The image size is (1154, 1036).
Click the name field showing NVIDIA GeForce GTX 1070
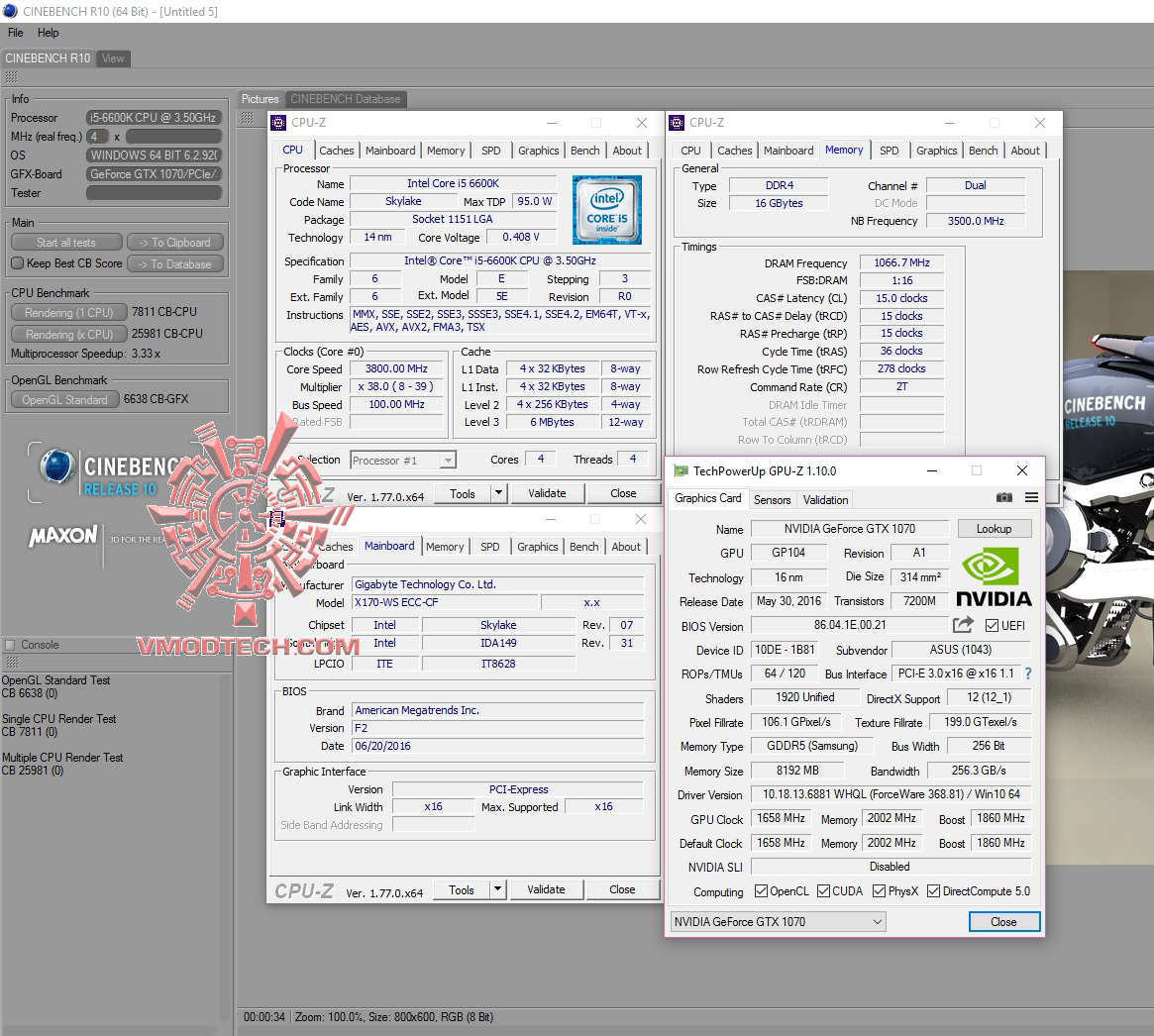[x=849, y=528]
